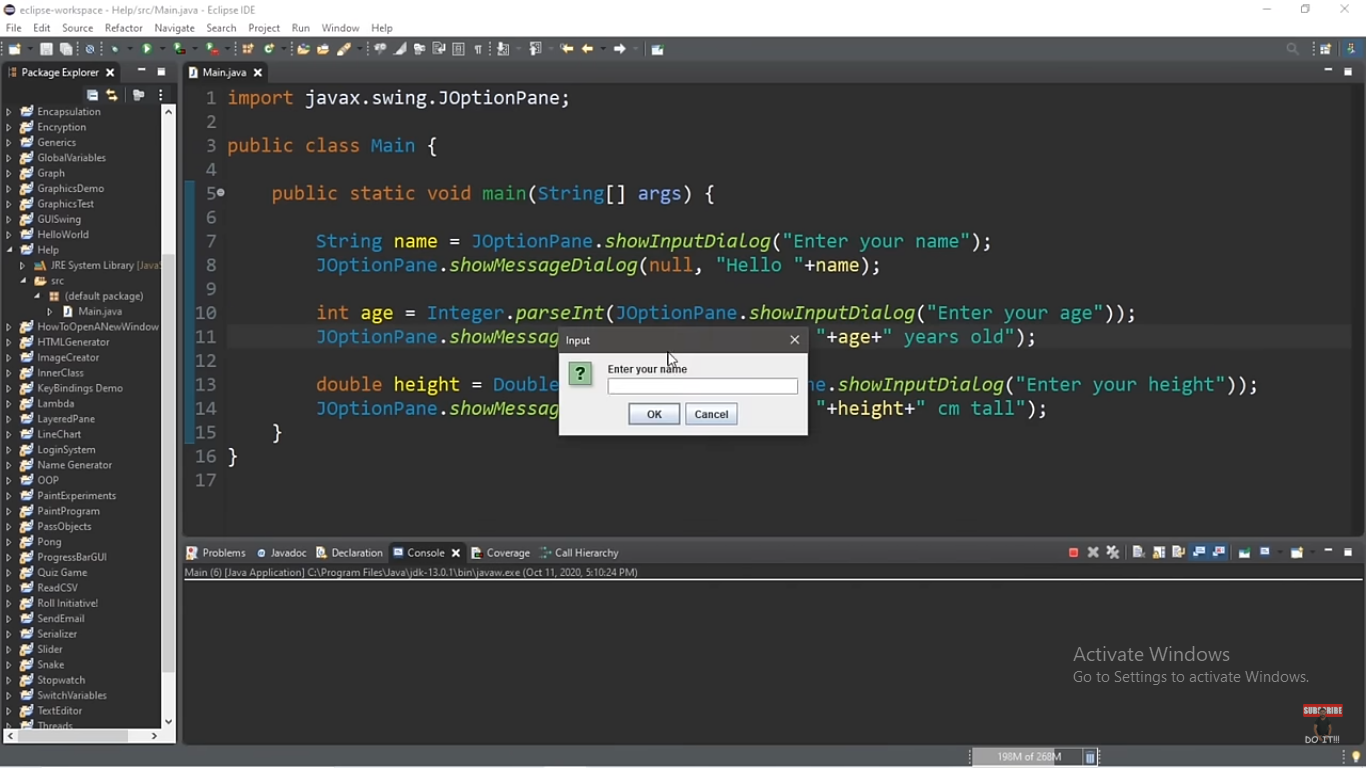The height and width of the screenshot is (768, 1366).
Task: Close the Main.java editor tab
Action: [x=258, y=73]
